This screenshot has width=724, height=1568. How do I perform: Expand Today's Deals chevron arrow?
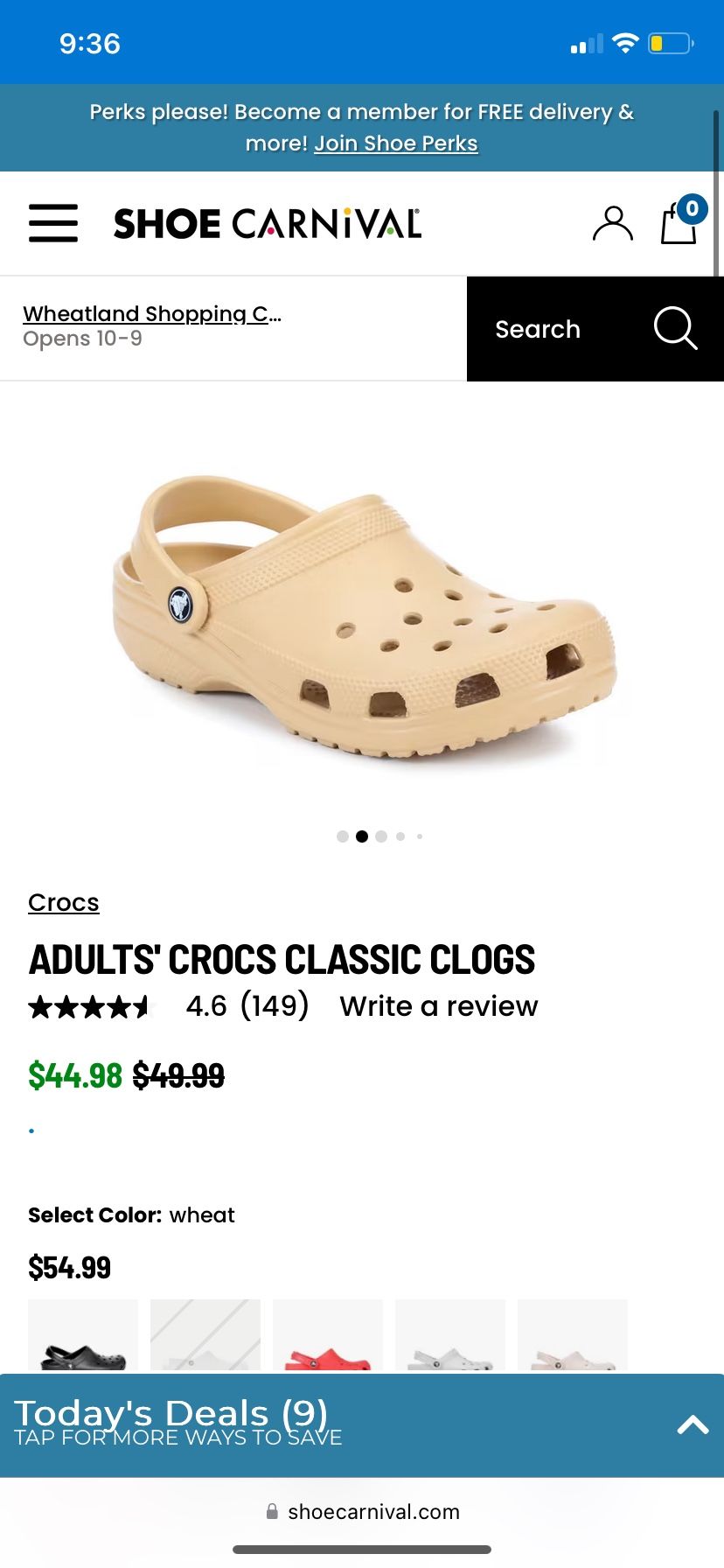pos(693,1424)
